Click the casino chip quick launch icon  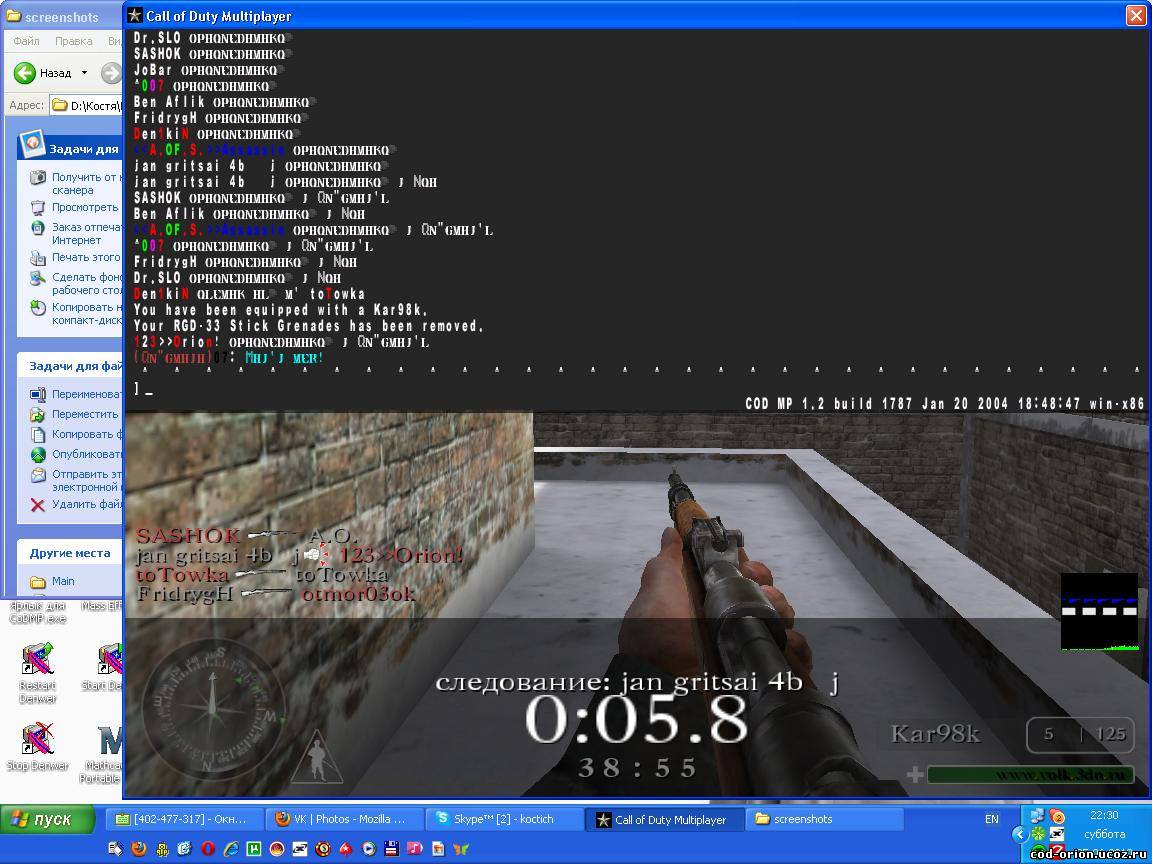pos(323,849)
